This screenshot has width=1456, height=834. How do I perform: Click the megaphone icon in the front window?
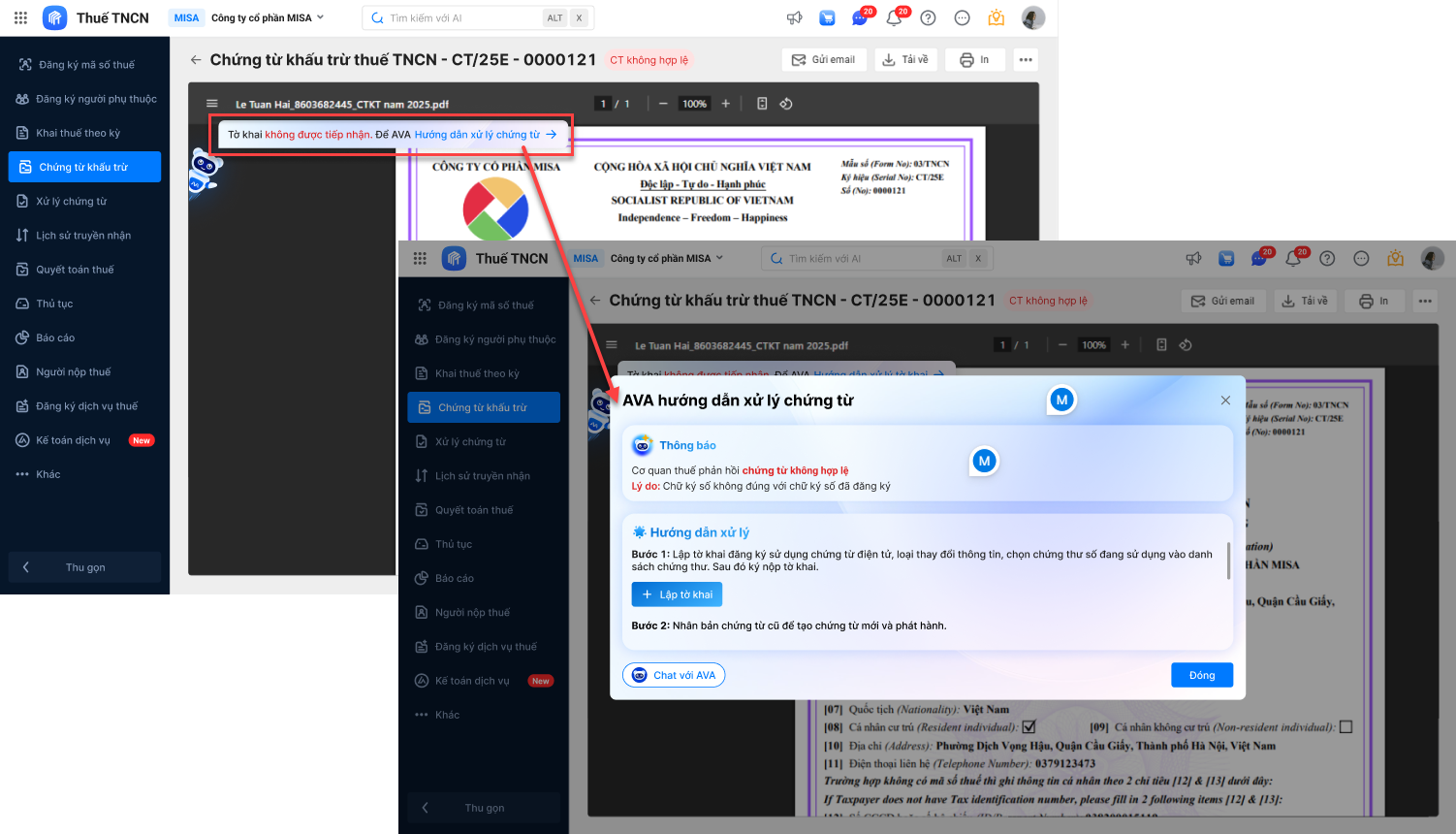click(x=1194, y=258)
